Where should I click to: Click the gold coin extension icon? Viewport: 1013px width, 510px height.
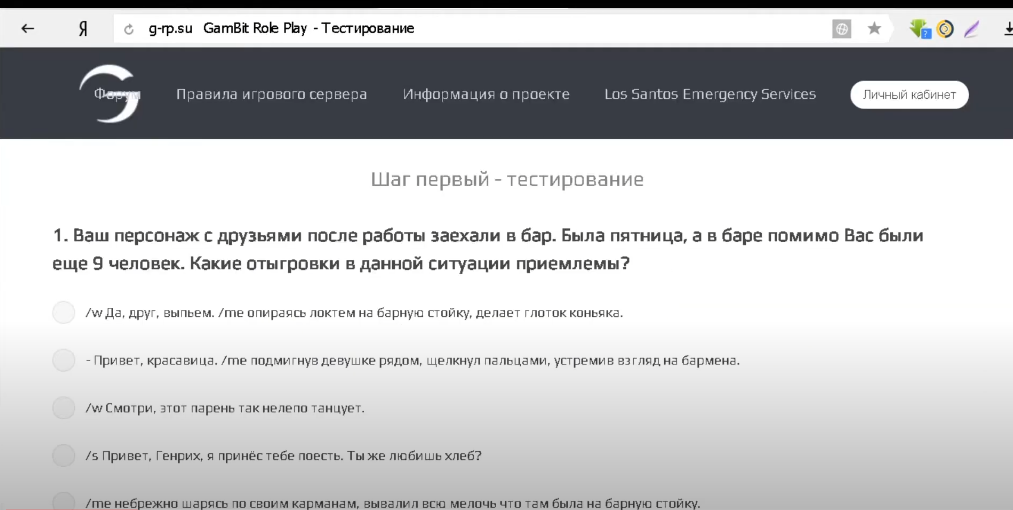(945, 29)
